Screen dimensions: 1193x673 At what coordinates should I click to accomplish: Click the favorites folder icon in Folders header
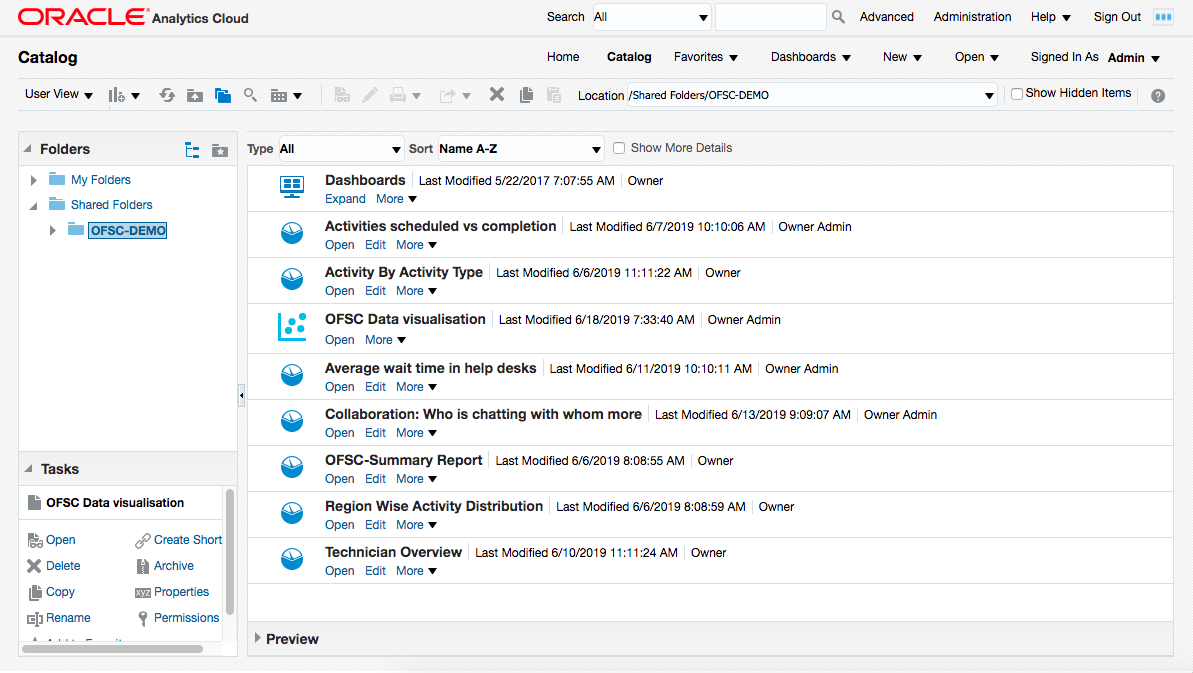pyautogui.click(x=220, y=150)
